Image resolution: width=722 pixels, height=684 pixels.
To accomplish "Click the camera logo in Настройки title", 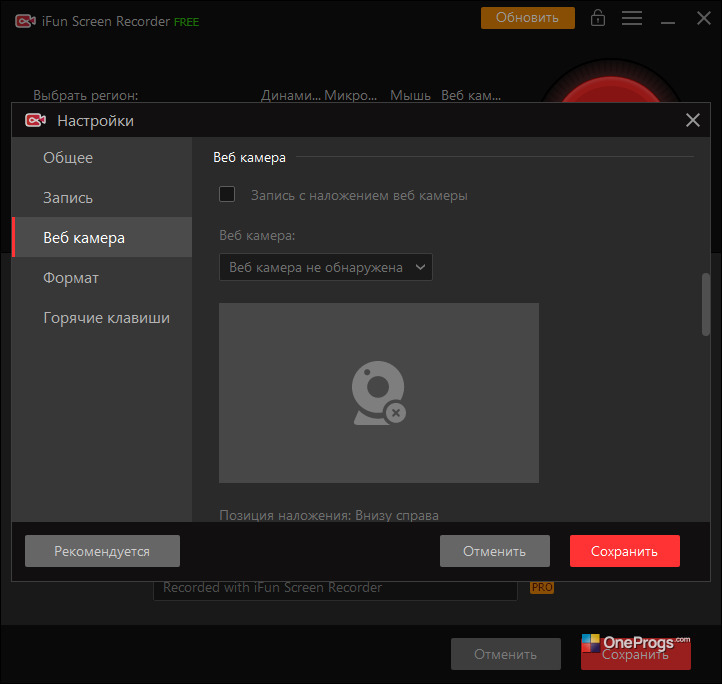I will click(35, 120).
